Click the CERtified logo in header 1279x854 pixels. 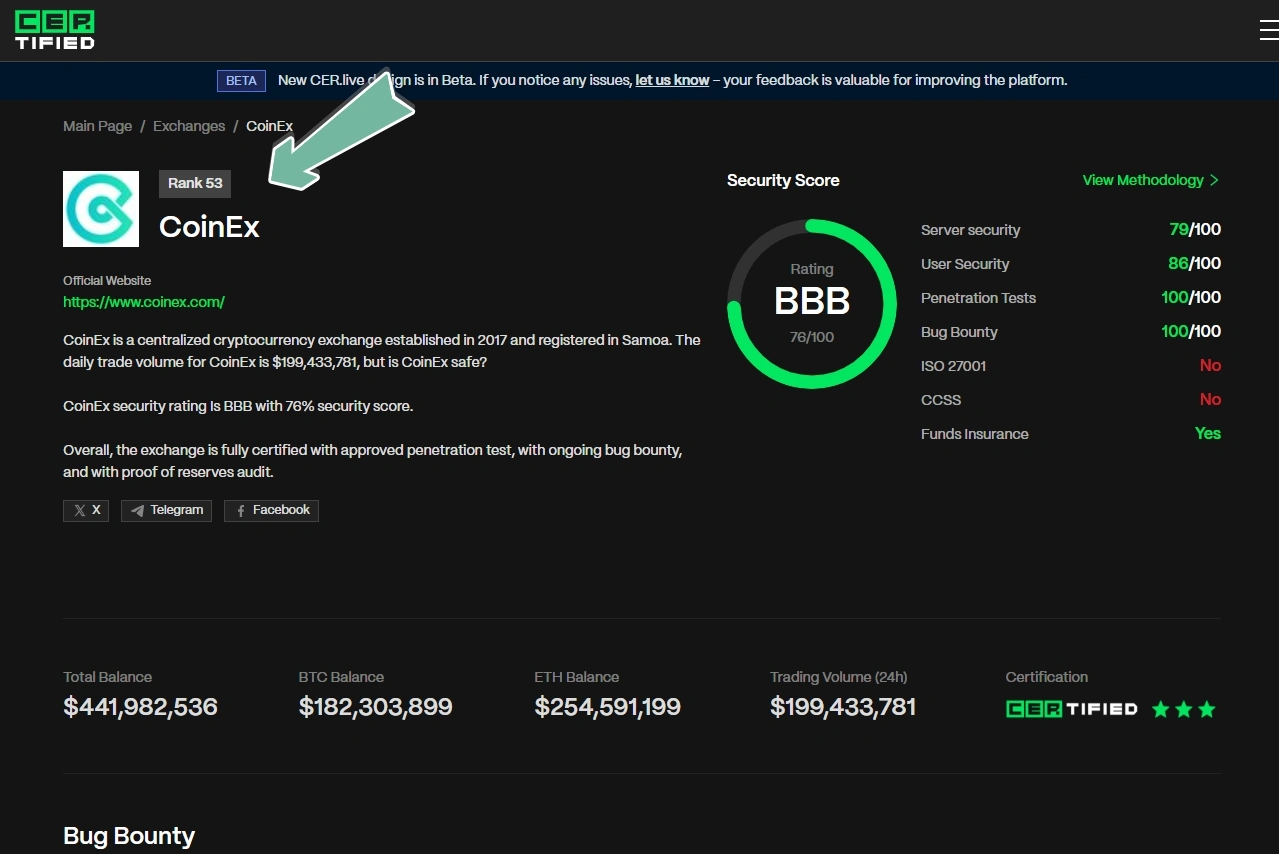tap(55, 30)
